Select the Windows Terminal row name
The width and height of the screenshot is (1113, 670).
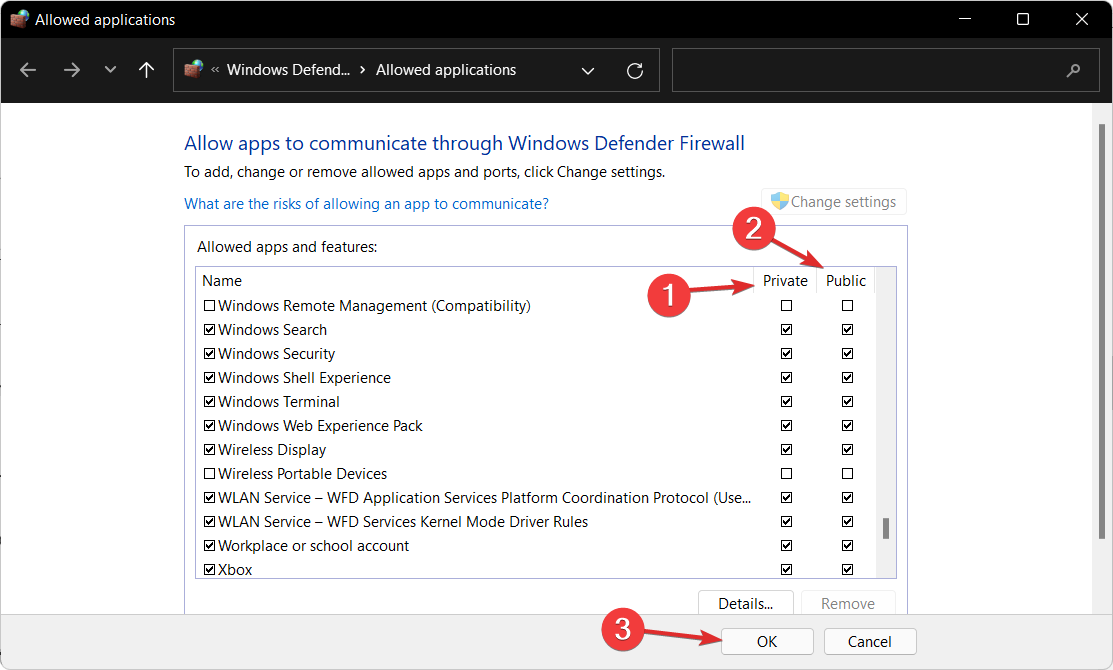279,402
